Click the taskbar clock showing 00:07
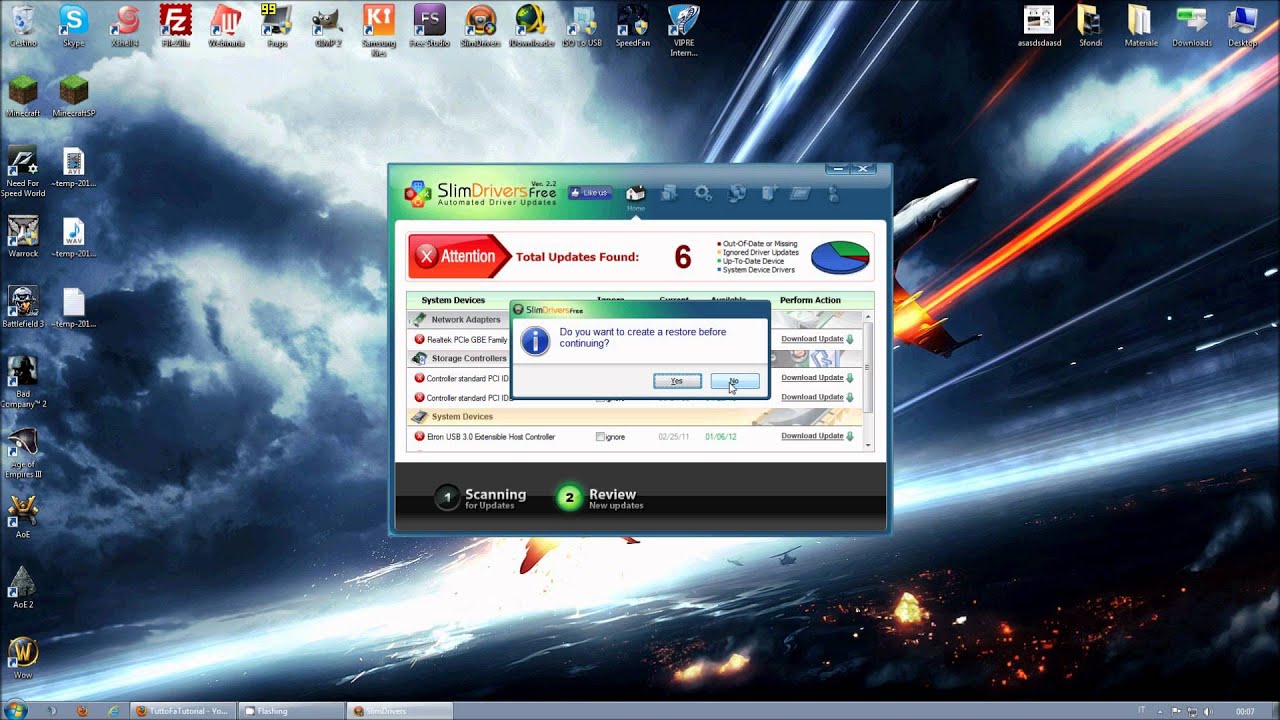 pyautogui.click(x=1245, y=711)
